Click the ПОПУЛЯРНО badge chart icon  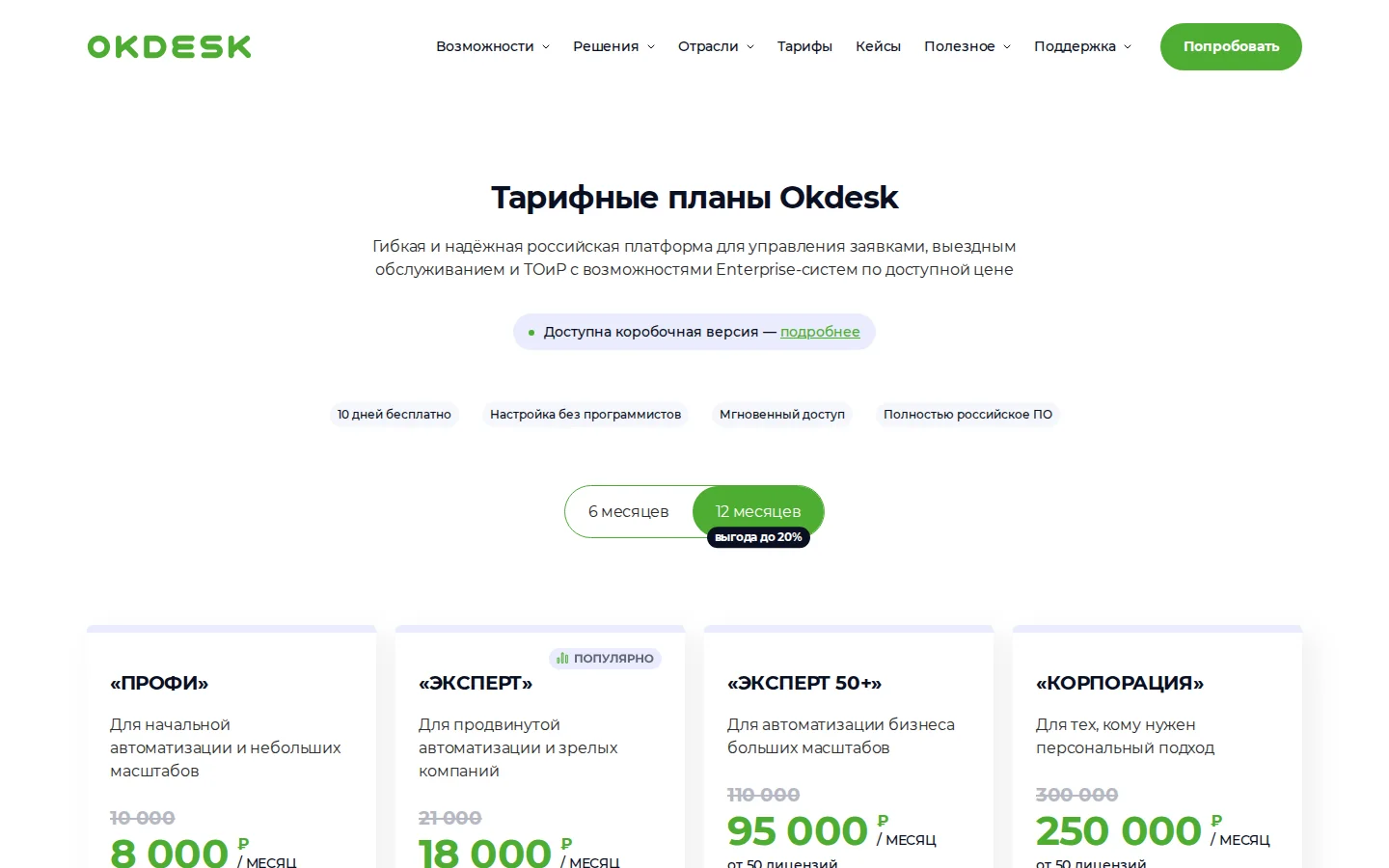[x=562, y=659]
